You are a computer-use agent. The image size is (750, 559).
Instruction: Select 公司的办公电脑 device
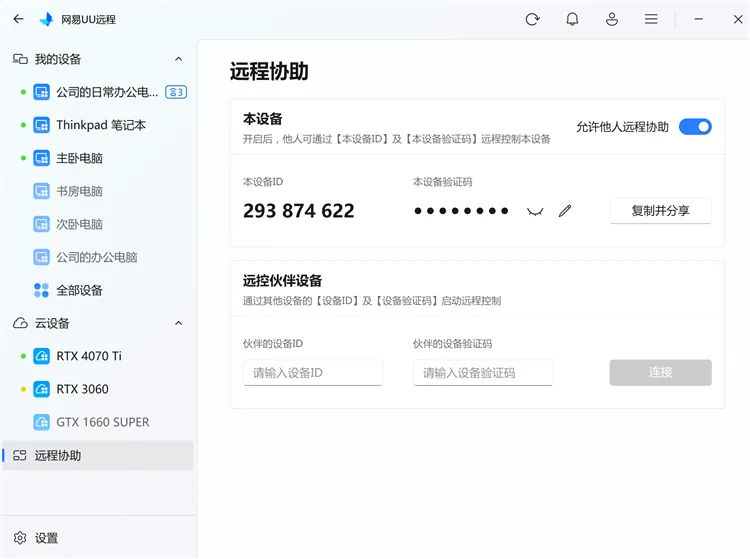point(98,257)
